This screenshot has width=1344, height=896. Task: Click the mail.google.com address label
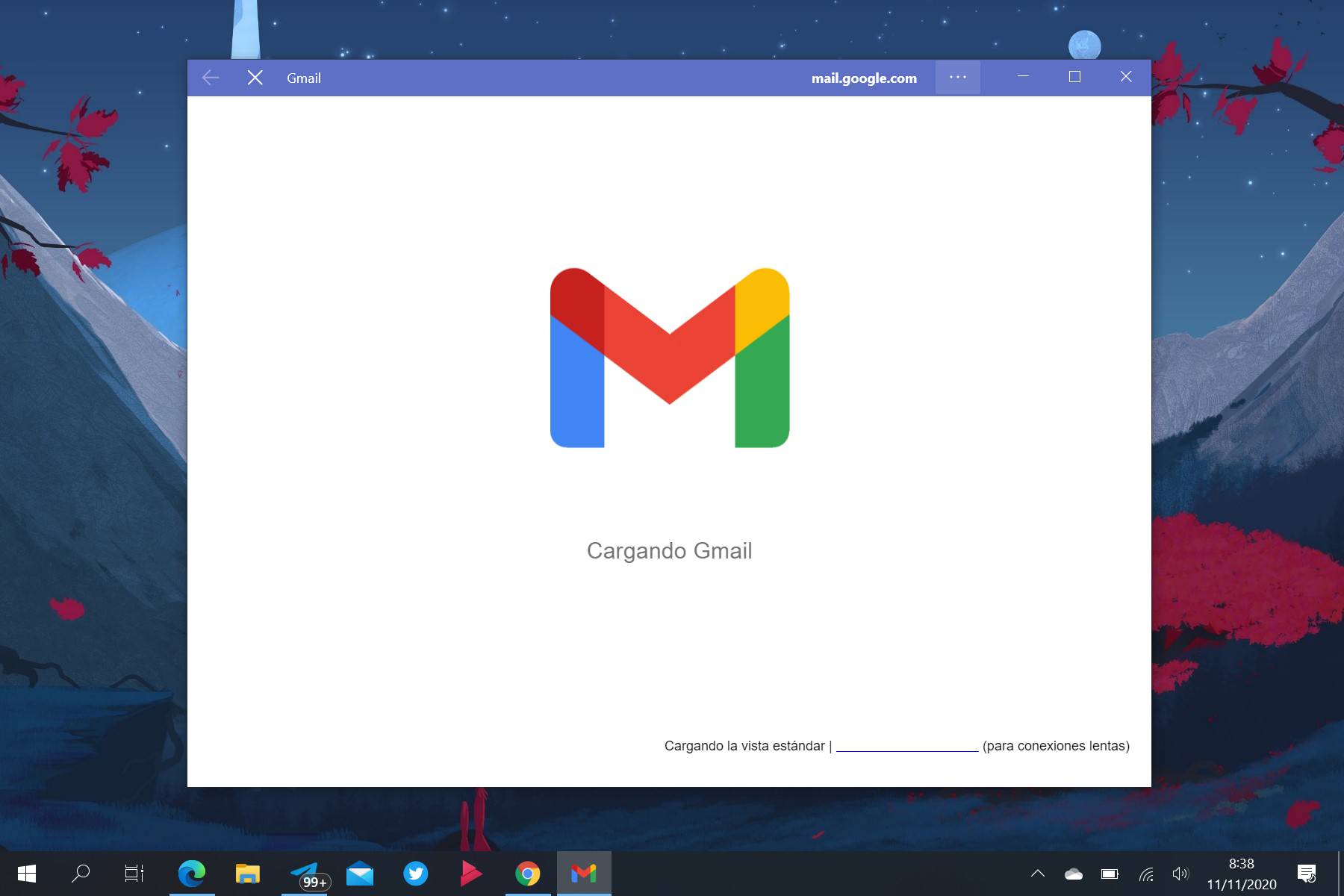pos(864,78)
